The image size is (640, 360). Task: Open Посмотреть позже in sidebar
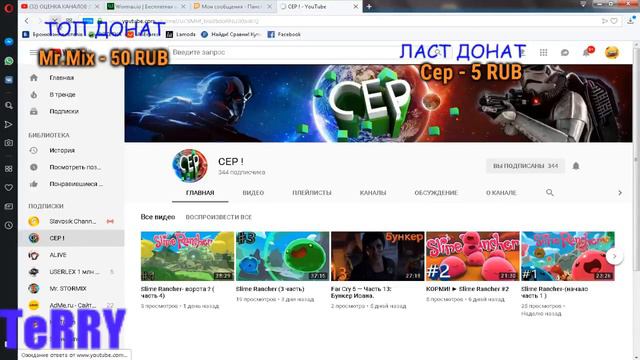[x=71, y=167]
